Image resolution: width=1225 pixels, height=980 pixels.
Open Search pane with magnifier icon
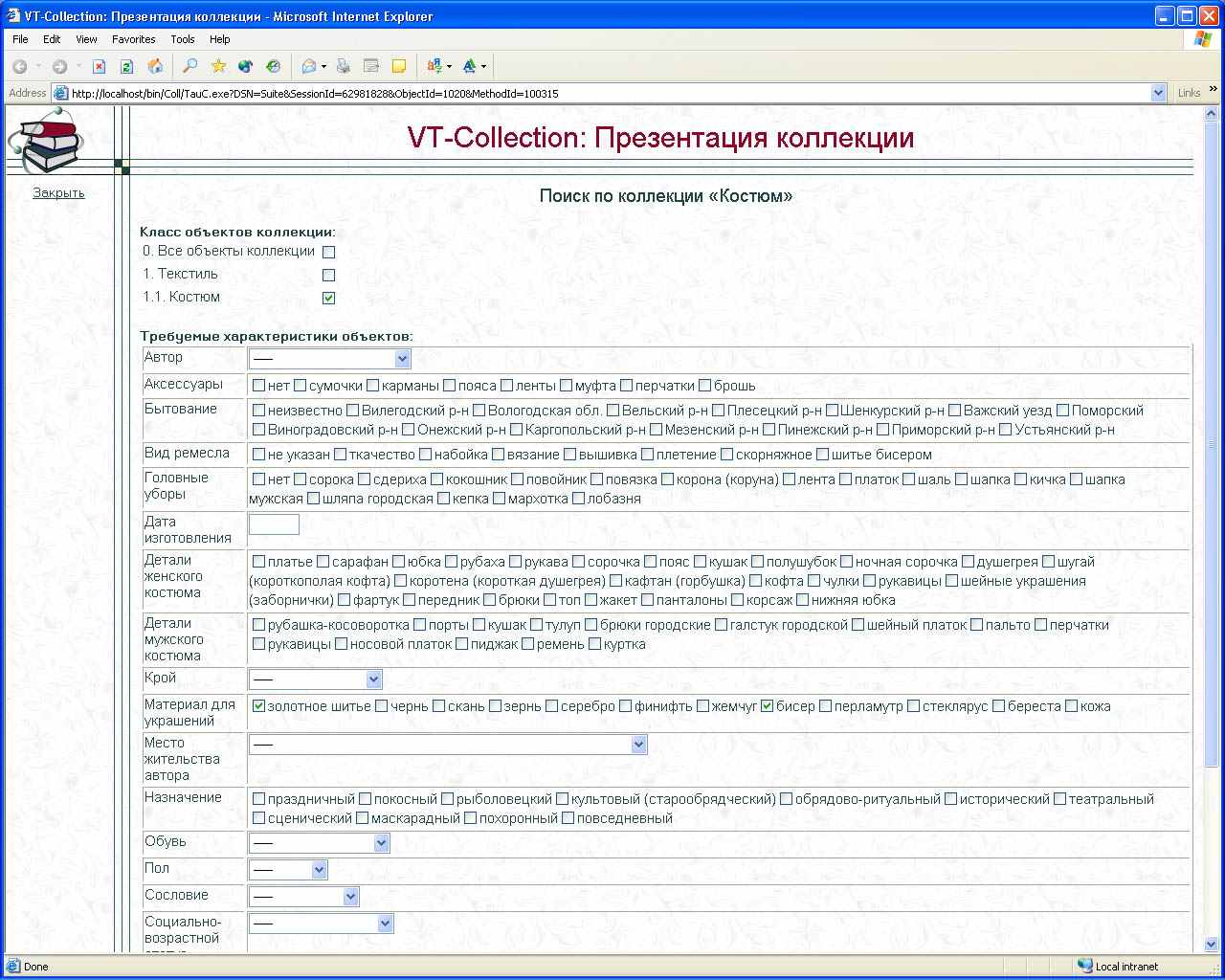click(190, 66)
